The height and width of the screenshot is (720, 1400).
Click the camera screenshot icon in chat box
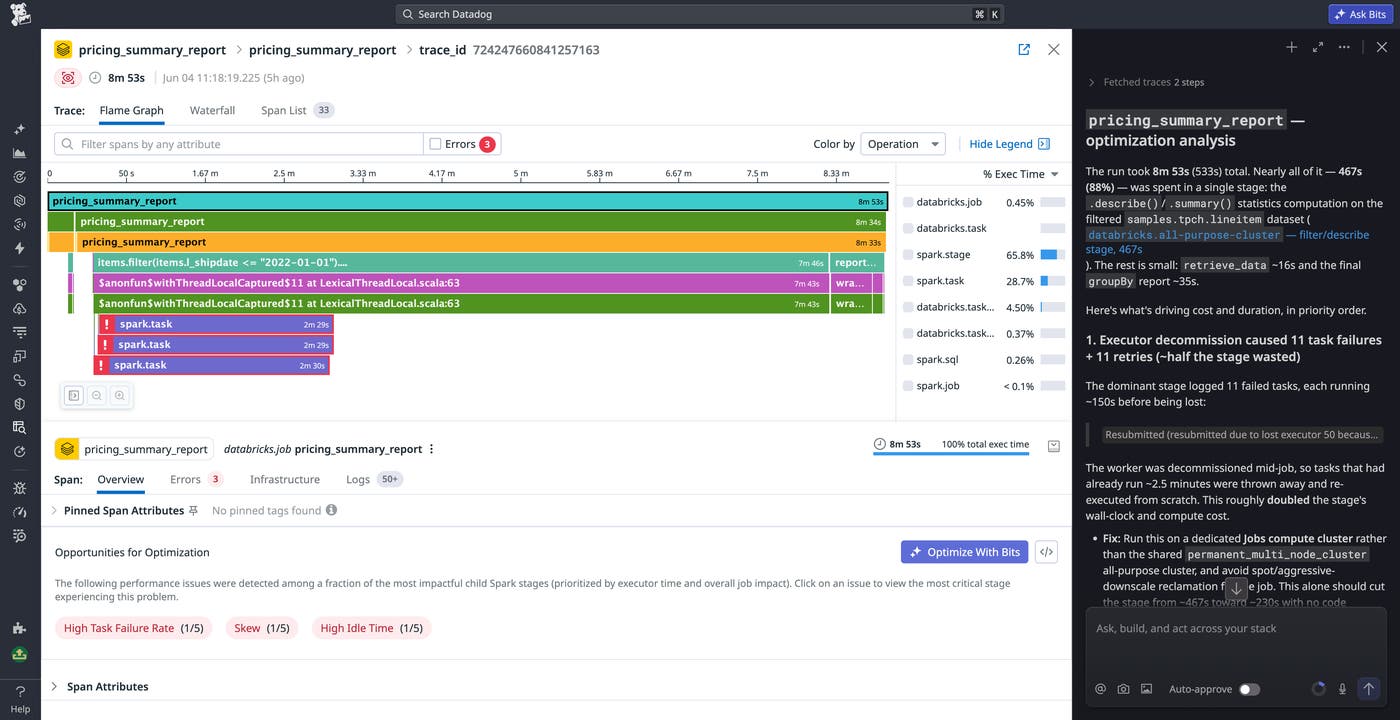tap(1123, 689)
